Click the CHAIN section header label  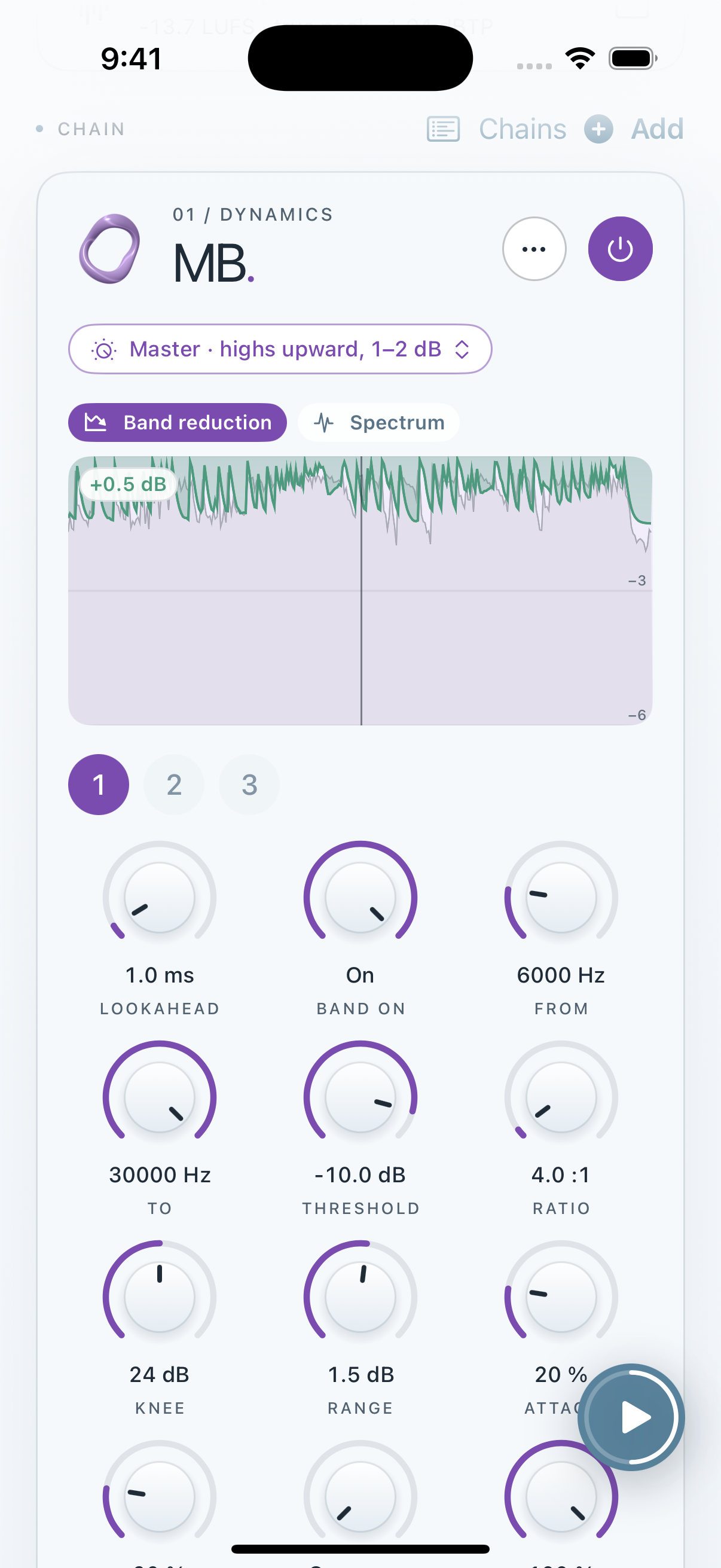(91, 129)
